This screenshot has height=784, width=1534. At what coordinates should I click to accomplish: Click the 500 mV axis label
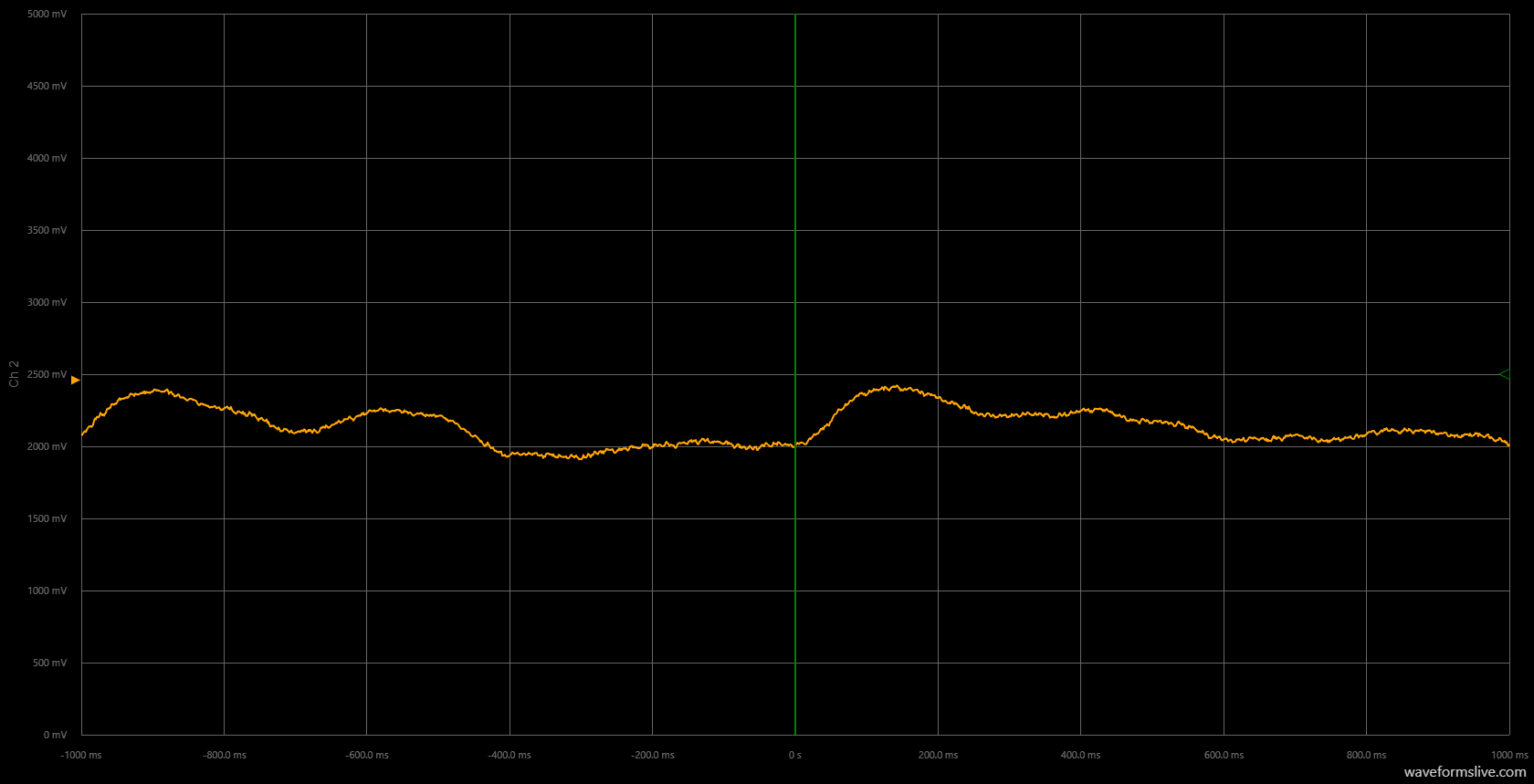49,664
